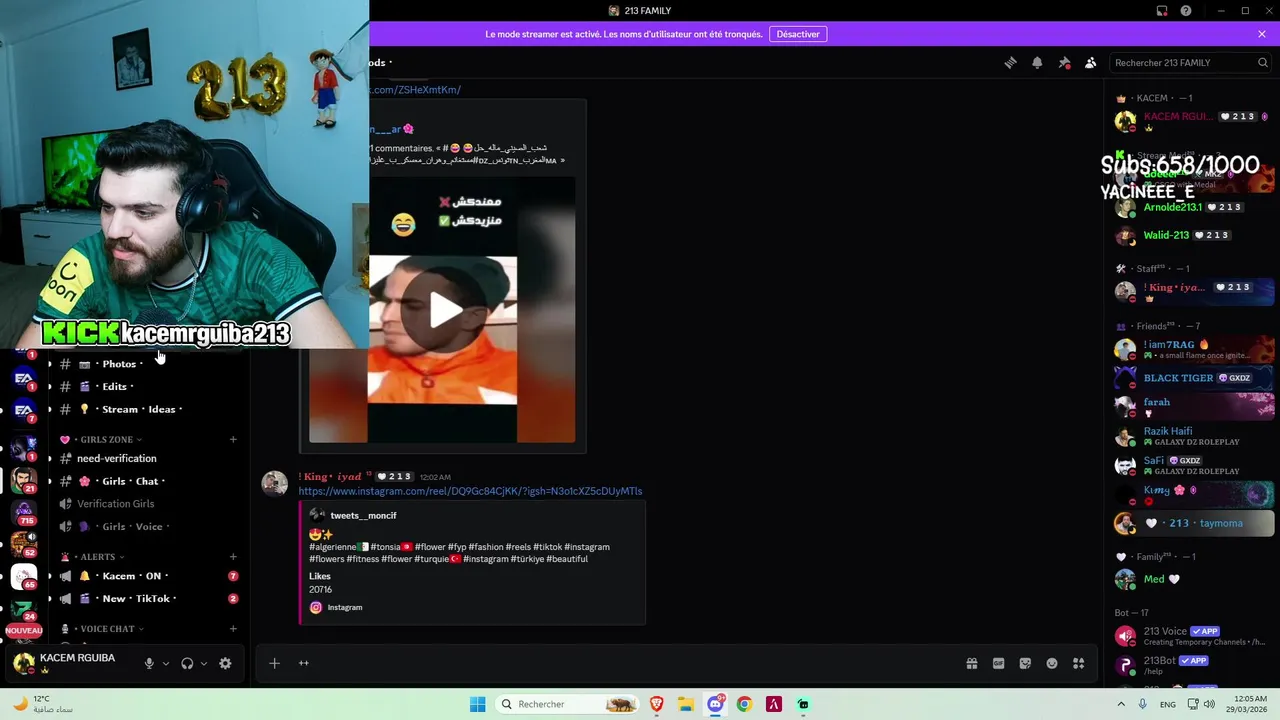Screen dimensions: 1280x720
Task: Click the NOUVEAU unread indicator
Action: tap(24, 631)
